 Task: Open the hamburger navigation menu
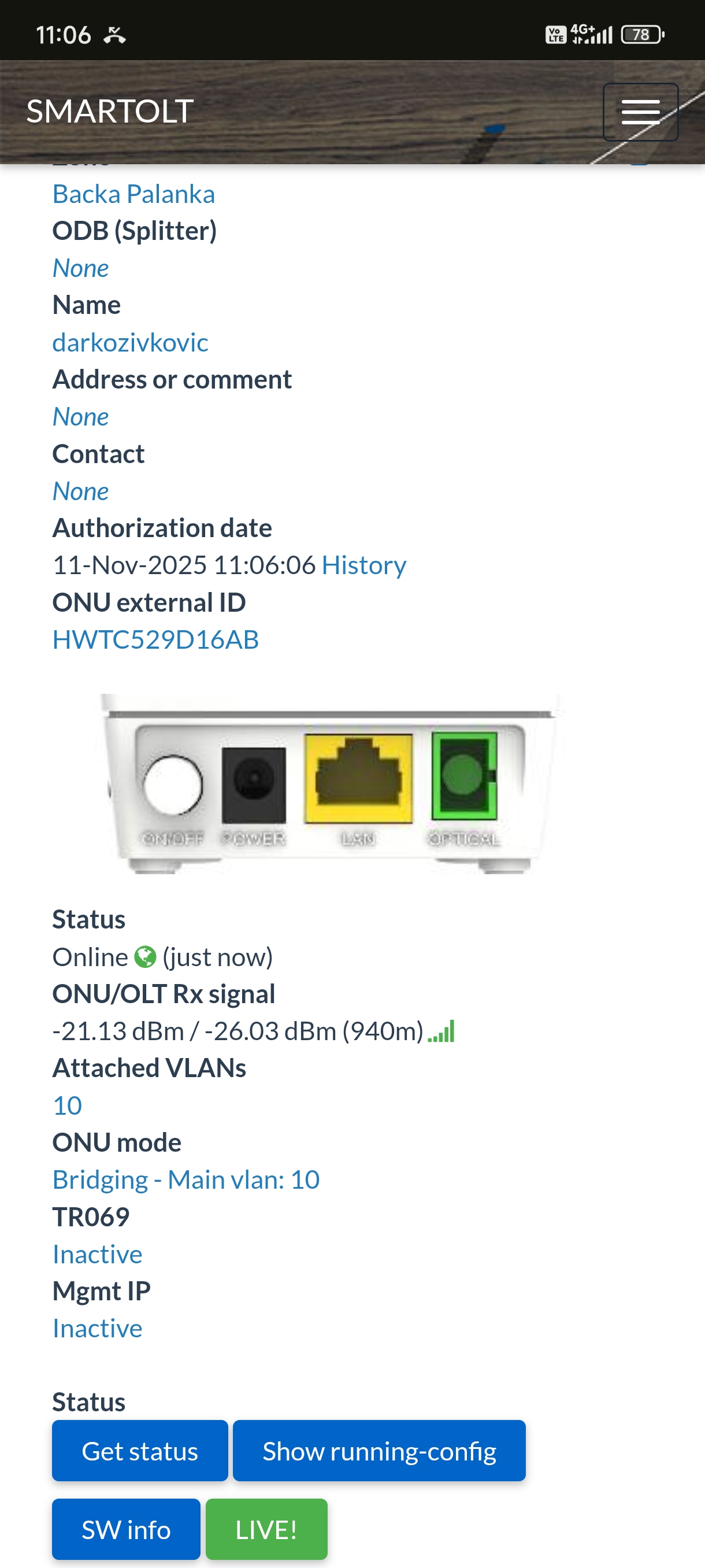(640, 112)
